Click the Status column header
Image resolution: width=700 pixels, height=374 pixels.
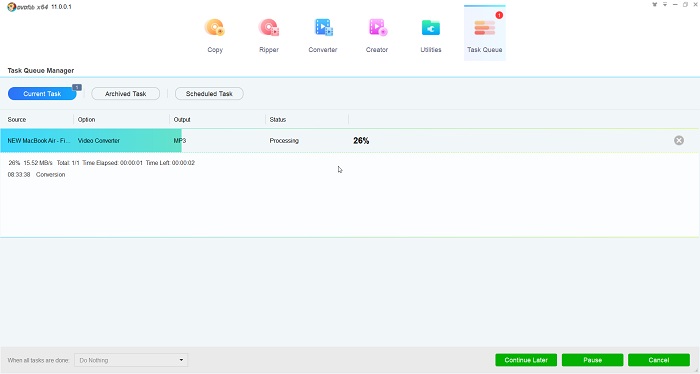pos(278,120)
